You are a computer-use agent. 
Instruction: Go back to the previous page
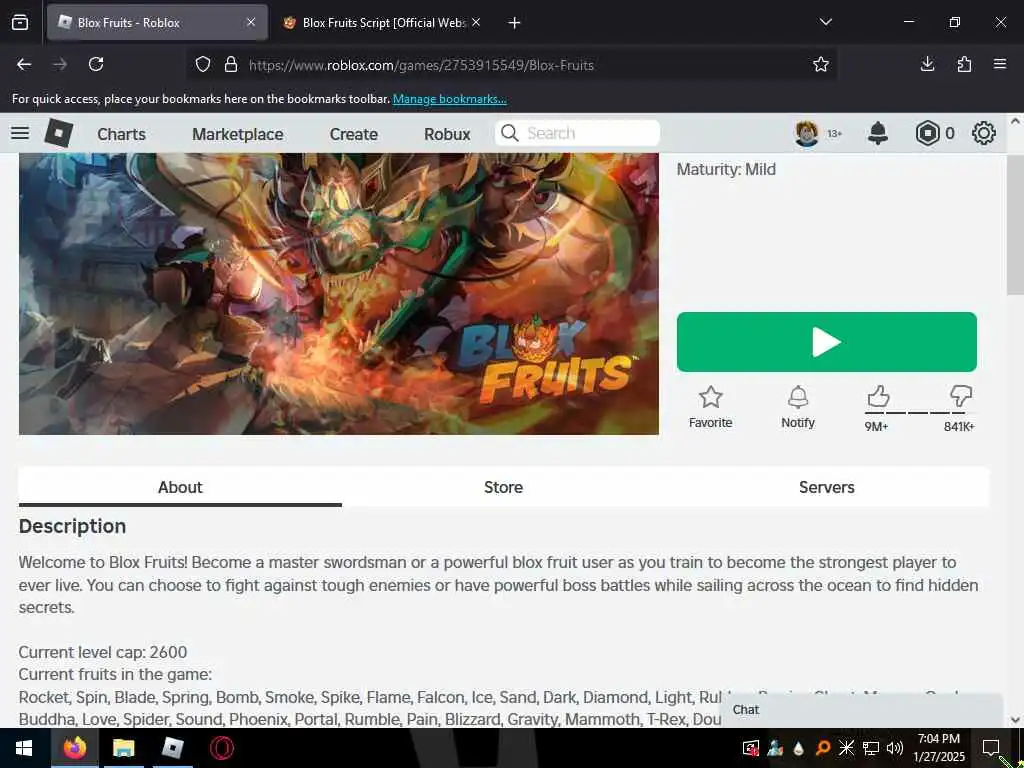click(24, 64)
